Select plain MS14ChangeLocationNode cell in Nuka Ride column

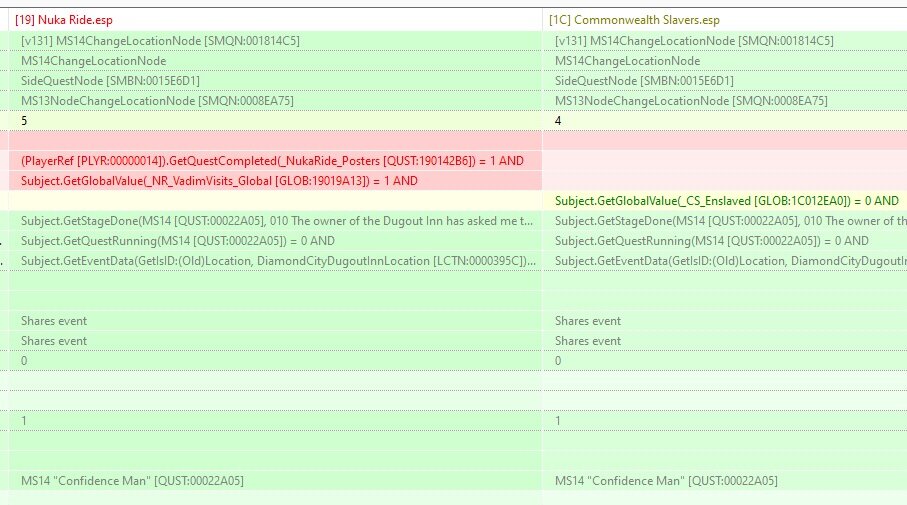point(275,61)
